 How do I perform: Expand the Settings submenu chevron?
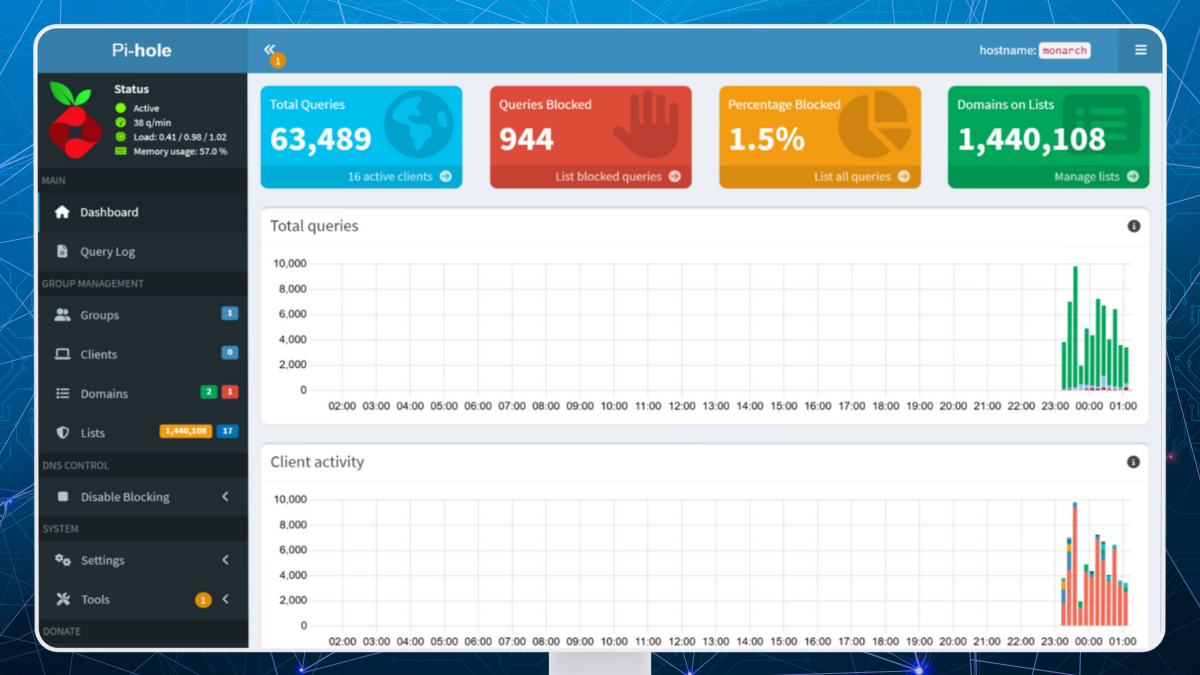pyautogui.click(x=225, y=560)
